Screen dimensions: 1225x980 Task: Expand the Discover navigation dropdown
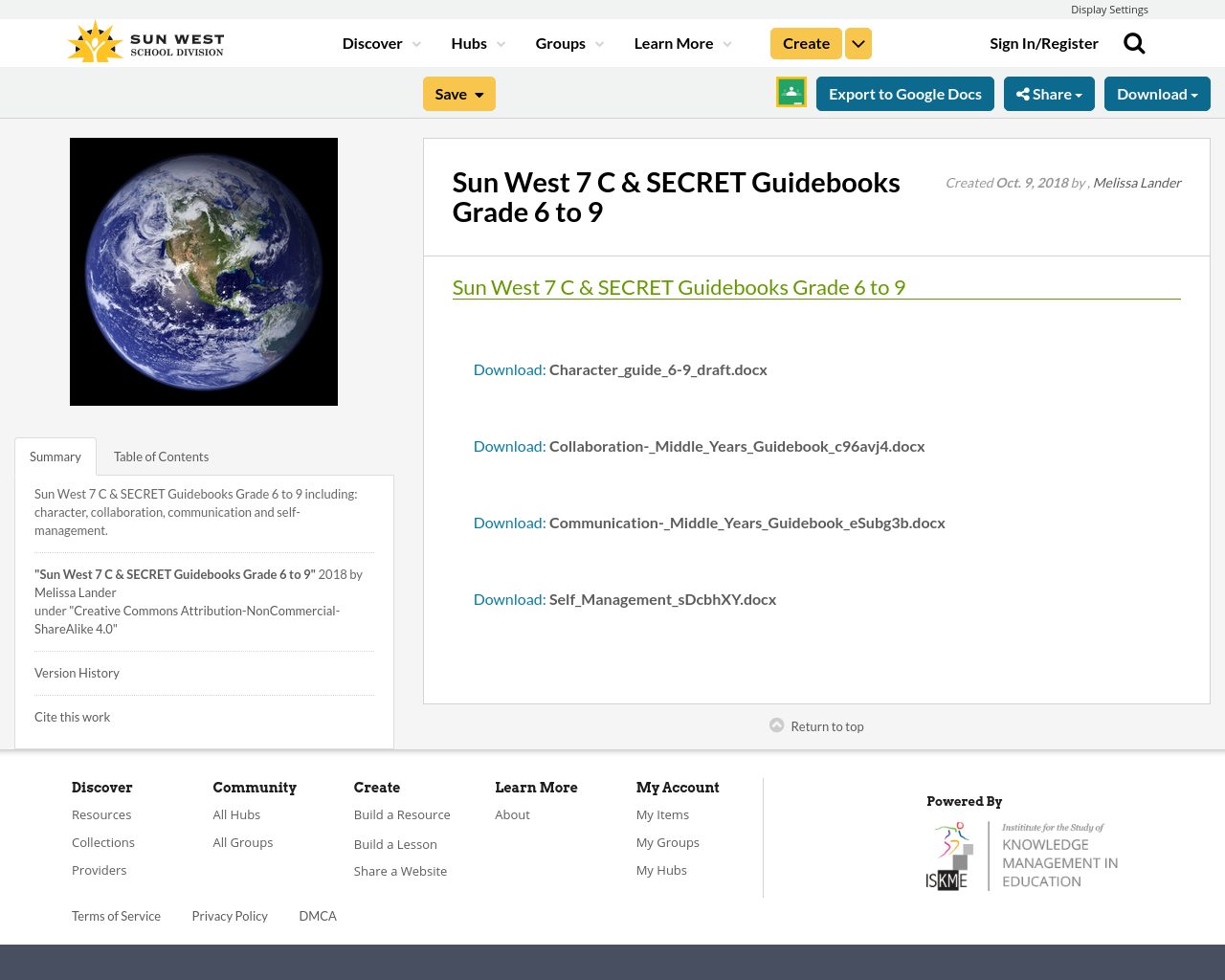tap(380, 43)
